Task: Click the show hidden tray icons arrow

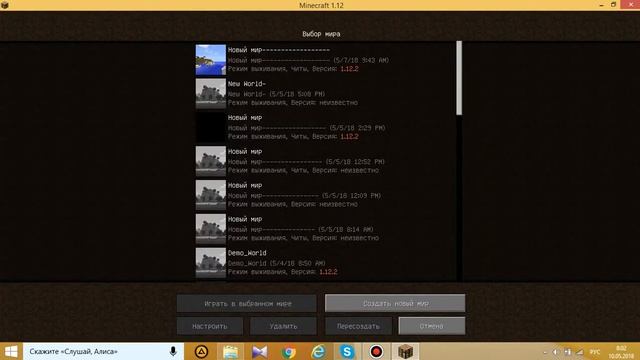Action: (545, 352)
